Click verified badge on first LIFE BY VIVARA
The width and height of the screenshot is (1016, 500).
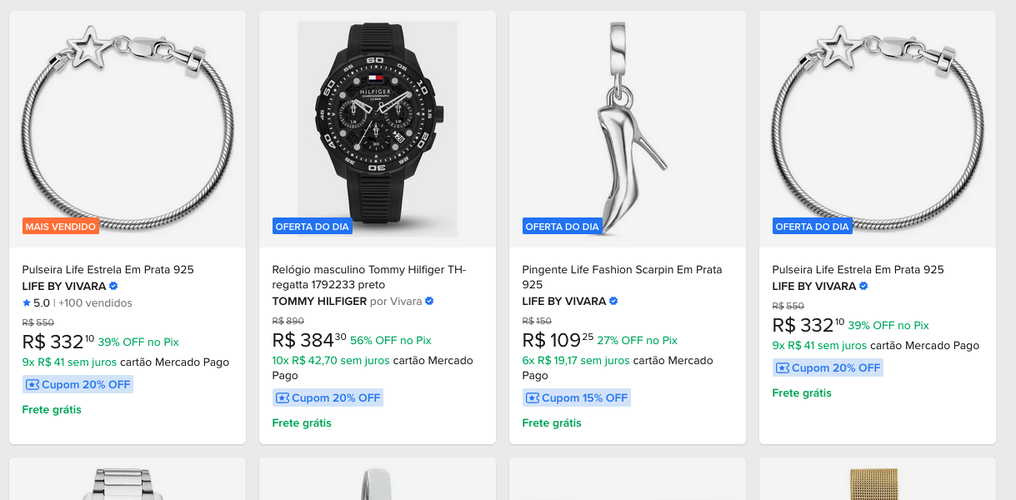pyautogui.click(x=113, y=286)
